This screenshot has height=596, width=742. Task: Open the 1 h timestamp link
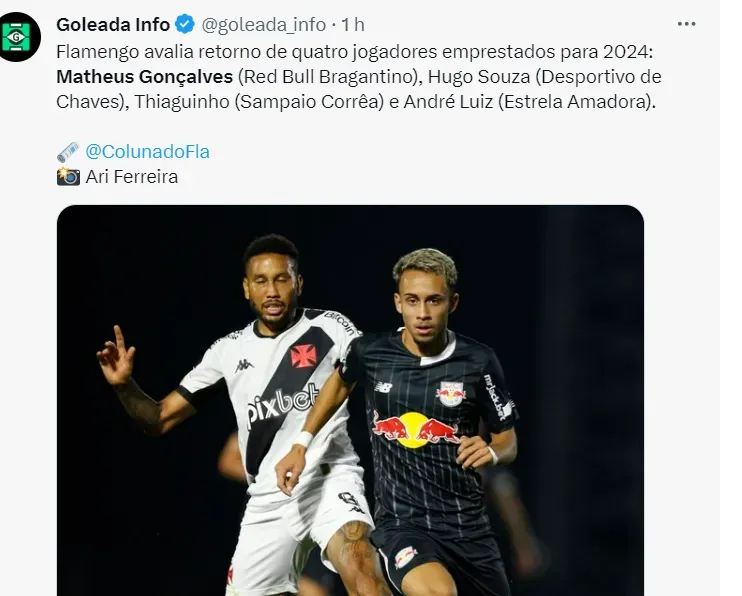[353, 25]
